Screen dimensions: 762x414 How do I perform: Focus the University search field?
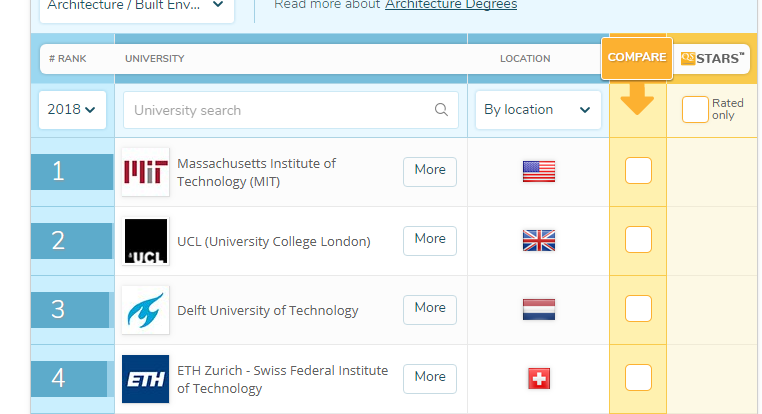(291, 110)
